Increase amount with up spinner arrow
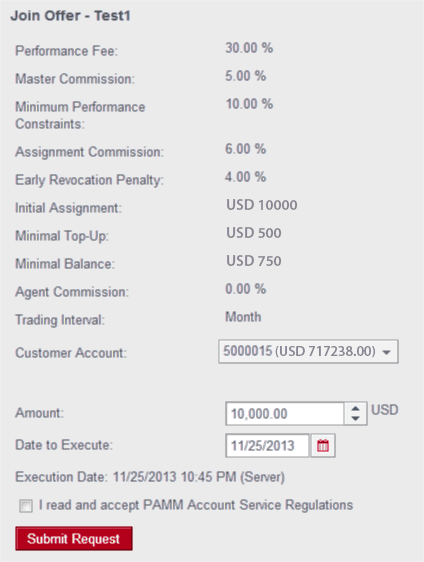The height and width of the screenshot is (562, 424). click(356, 408)
